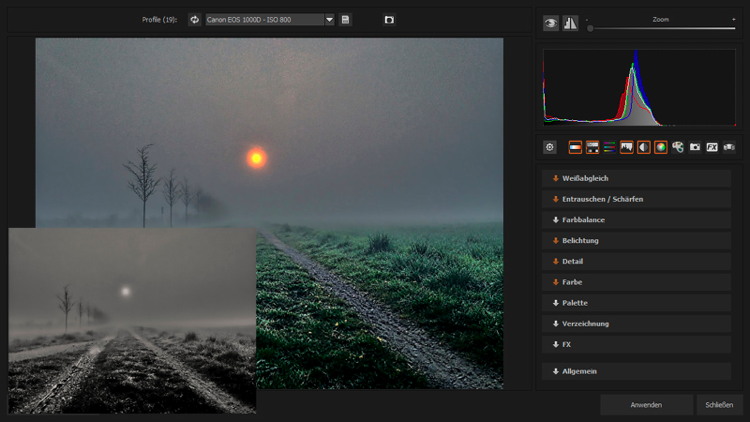The image size is (750, 422).
Task: Save the profile with the disk icon
Action: coord(345,19)
